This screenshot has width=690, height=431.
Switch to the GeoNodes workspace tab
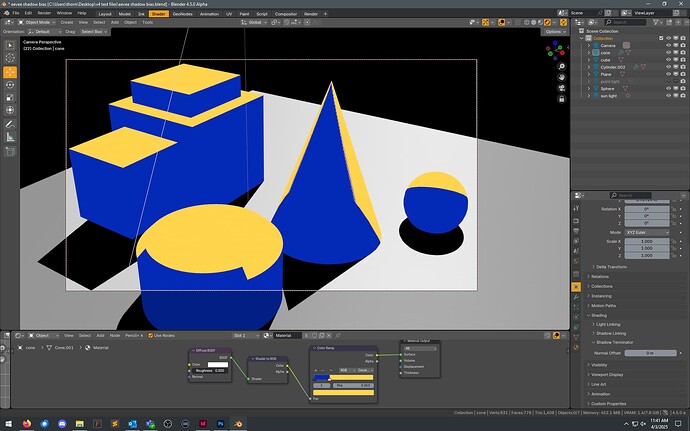(x=182, y=14)
